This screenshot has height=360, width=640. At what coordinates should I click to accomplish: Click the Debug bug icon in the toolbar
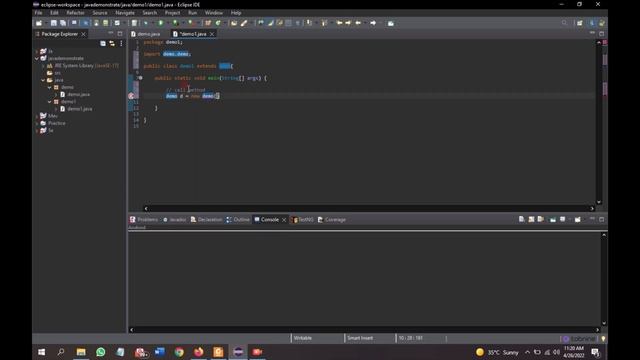[146, 23]
